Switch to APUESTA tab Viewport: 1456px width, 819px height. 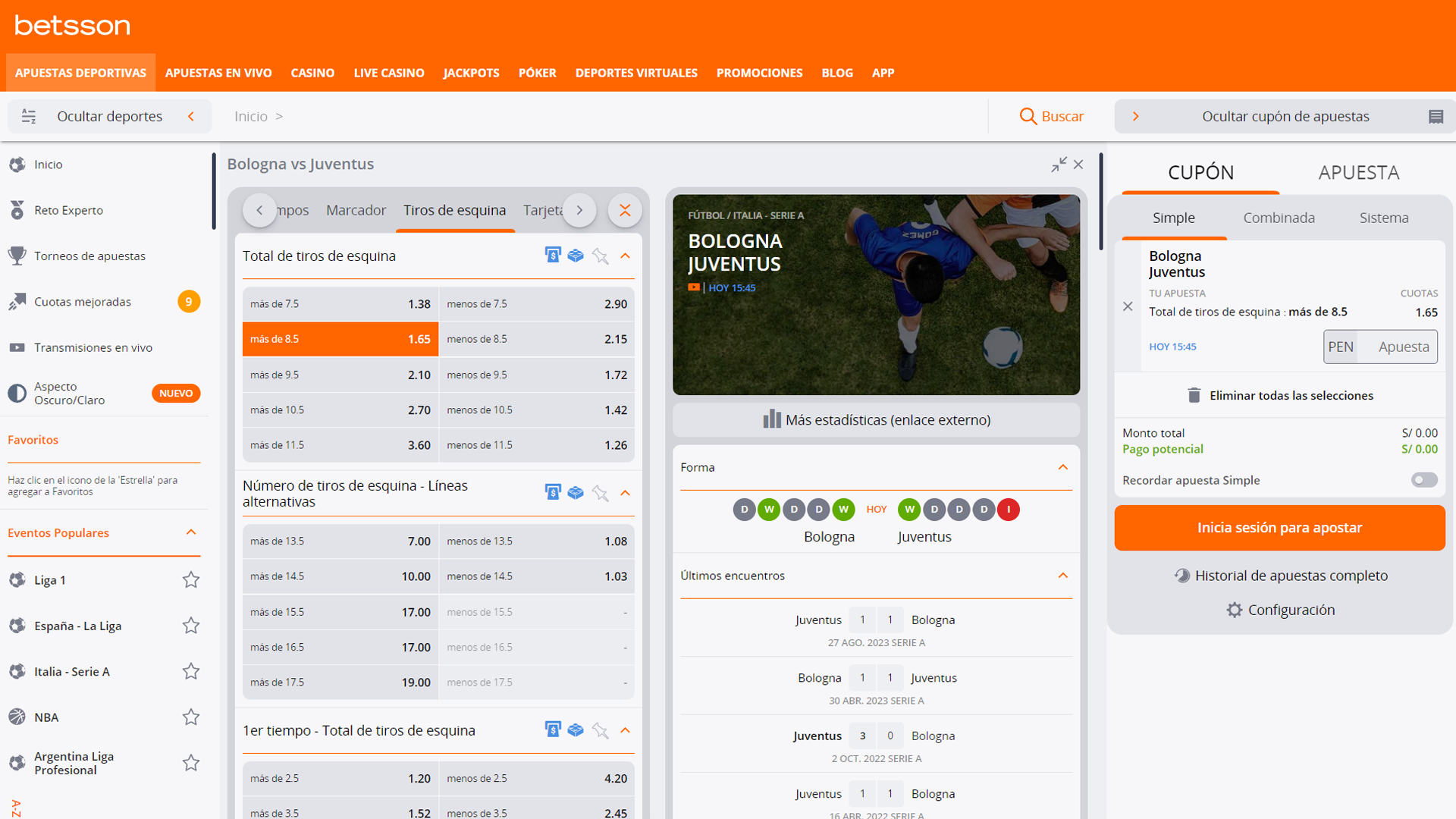tap(1358, 172)
